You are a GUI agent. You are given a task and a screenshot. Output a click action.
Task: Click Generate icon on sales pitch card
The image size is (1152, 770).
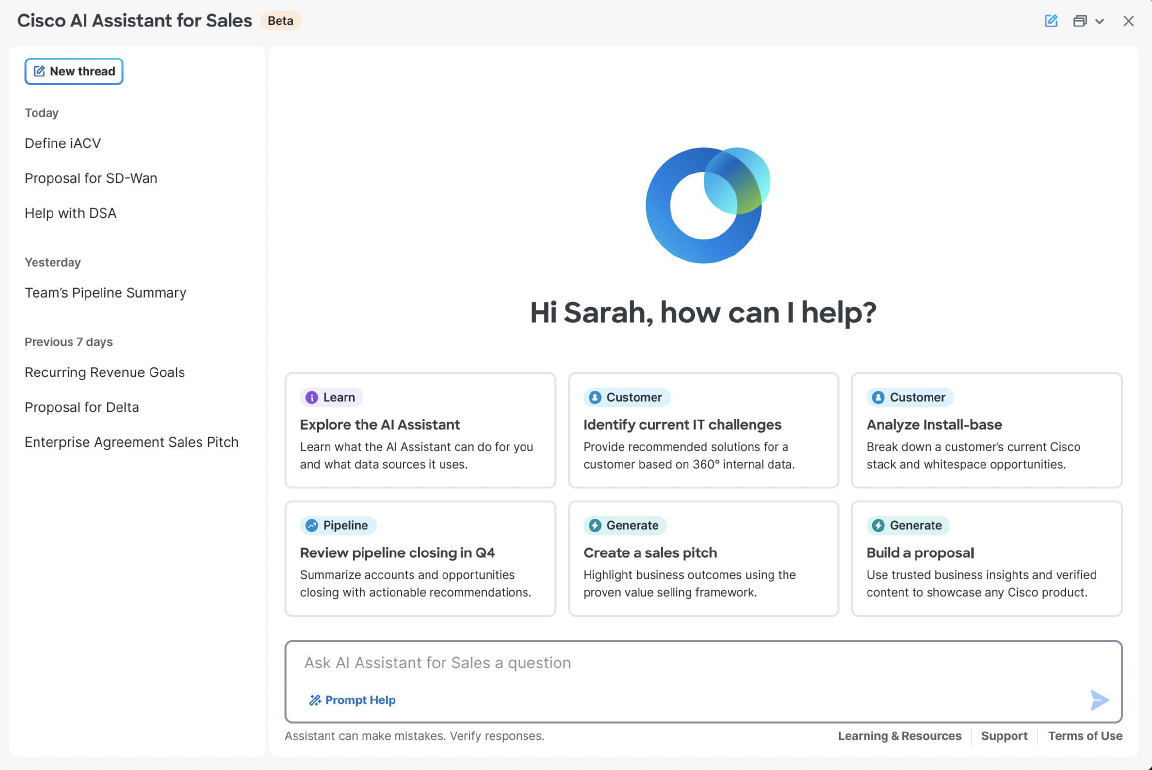[x=595, y=525]
